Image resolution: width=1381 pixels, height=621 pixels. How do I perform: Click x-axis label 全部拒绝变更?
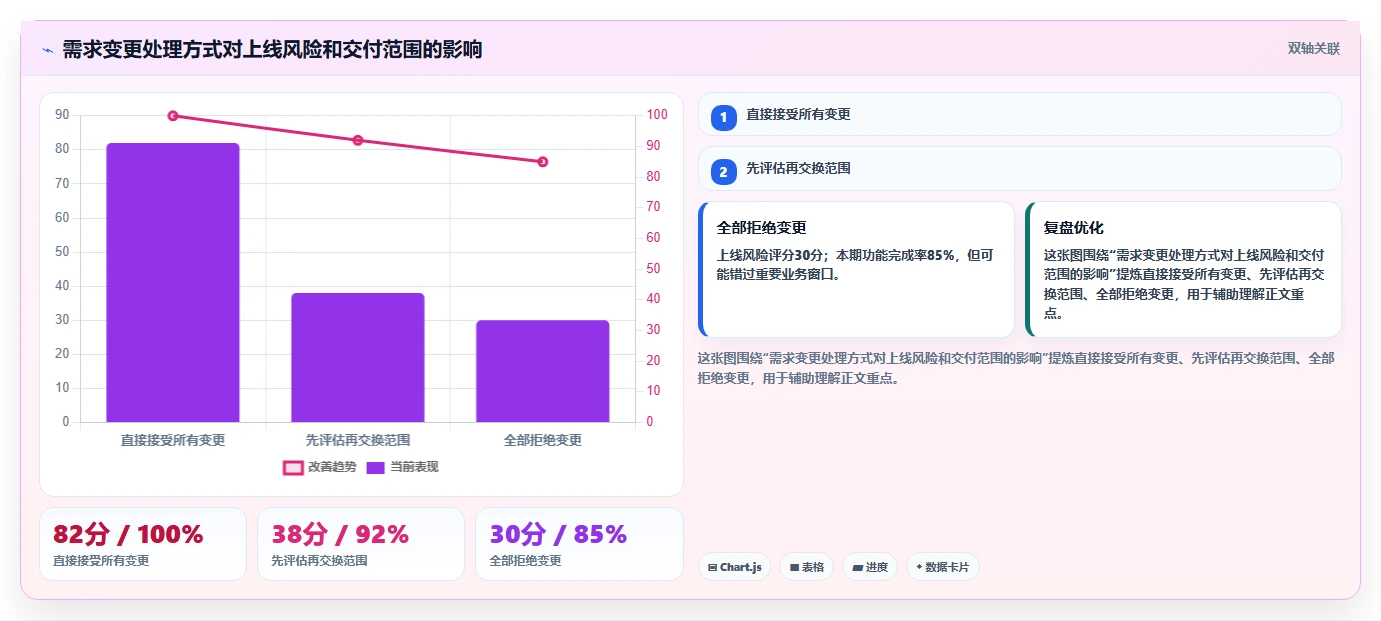coord(542,440)
